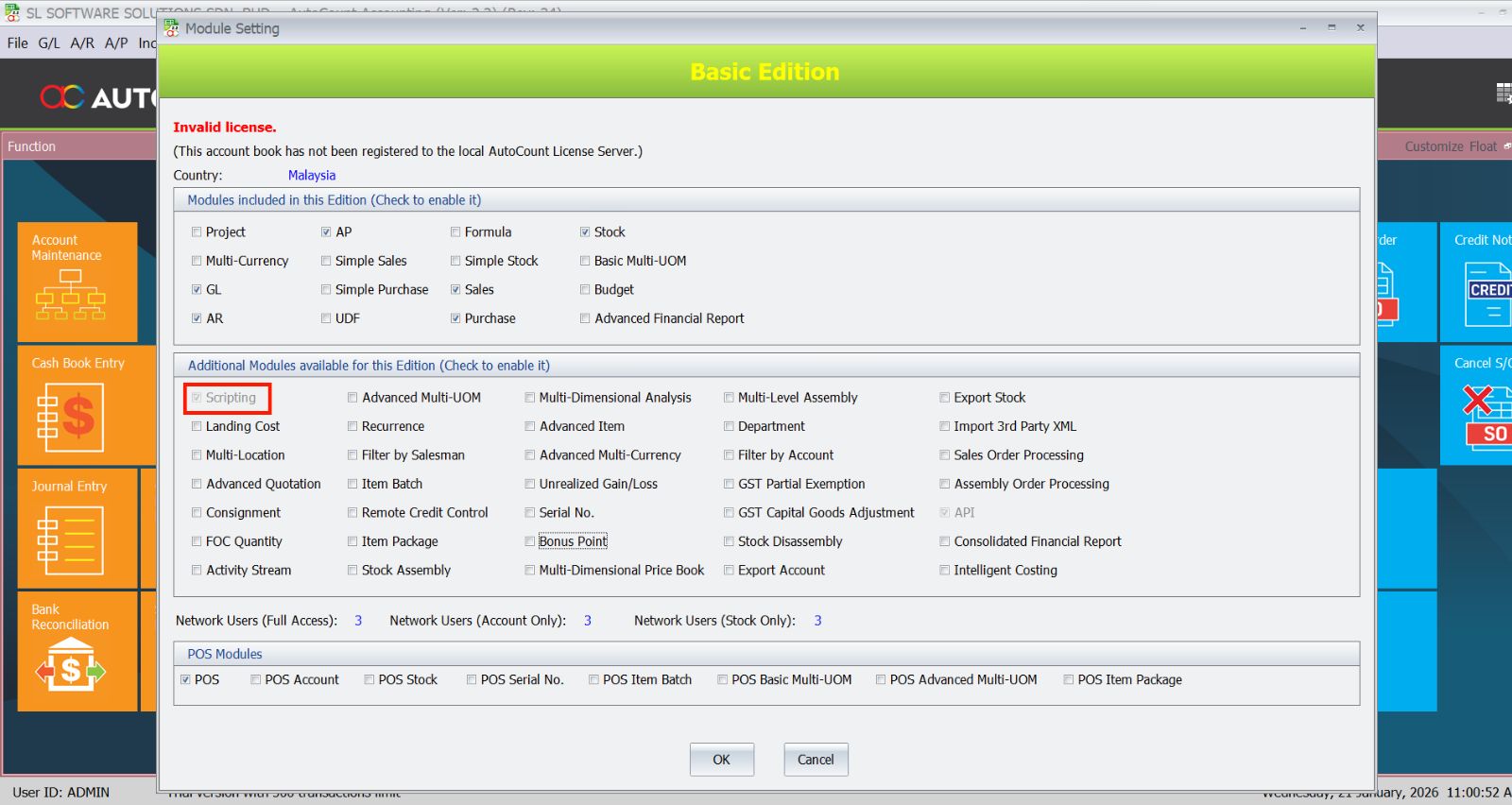This screenshot has width=1512, height=805.
Task: Toggle the Intelligent Costing checkbox
Action: (x=945, y=571)
